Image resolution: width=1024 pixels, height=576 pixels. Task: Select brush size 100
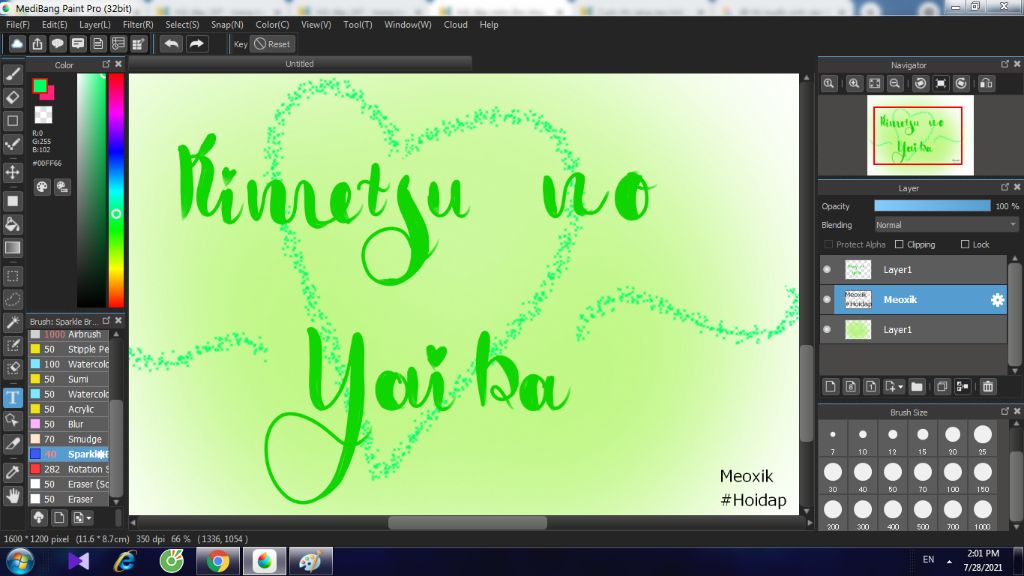pos(953,475)
